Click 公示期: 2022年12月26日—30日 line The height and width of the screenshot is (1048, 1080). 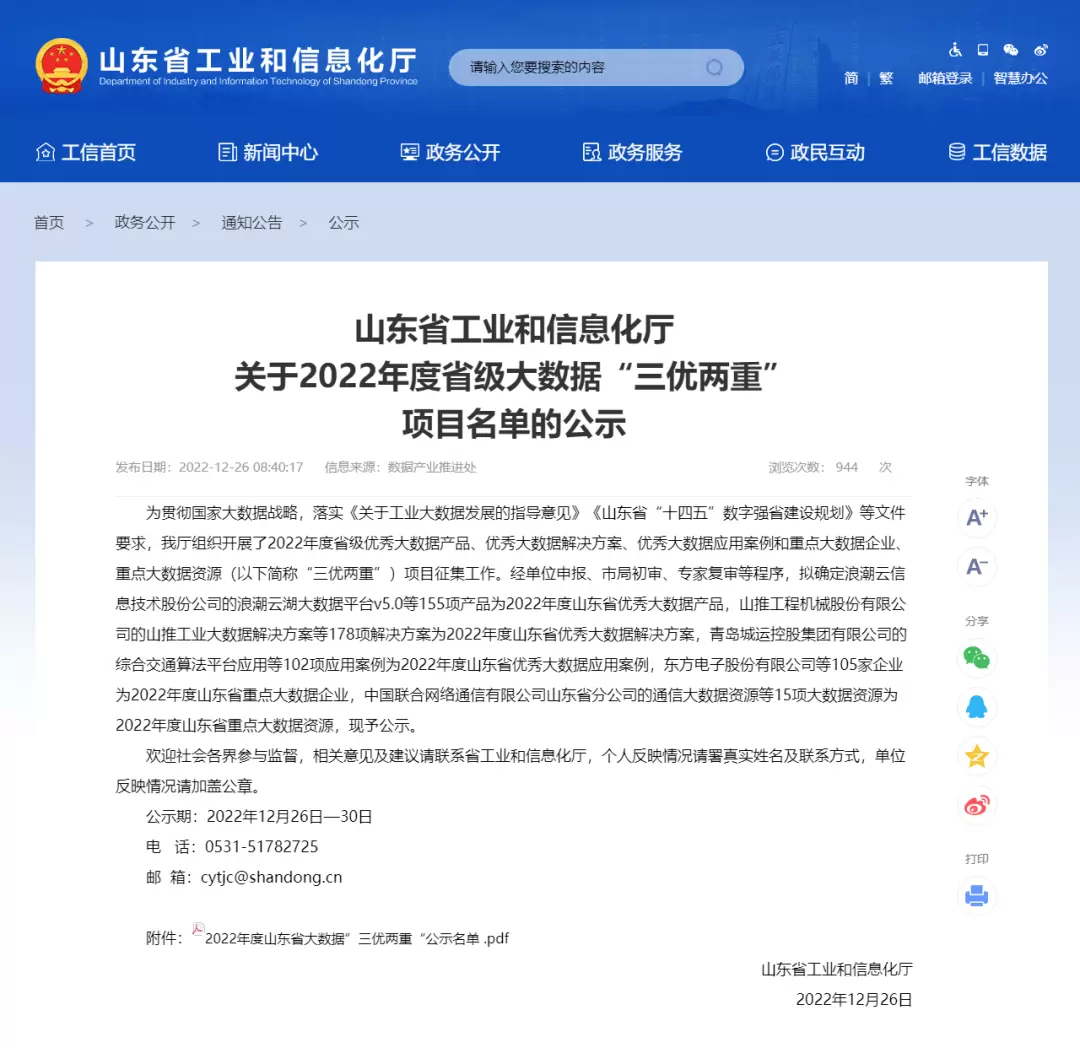[x=259, y=817]
